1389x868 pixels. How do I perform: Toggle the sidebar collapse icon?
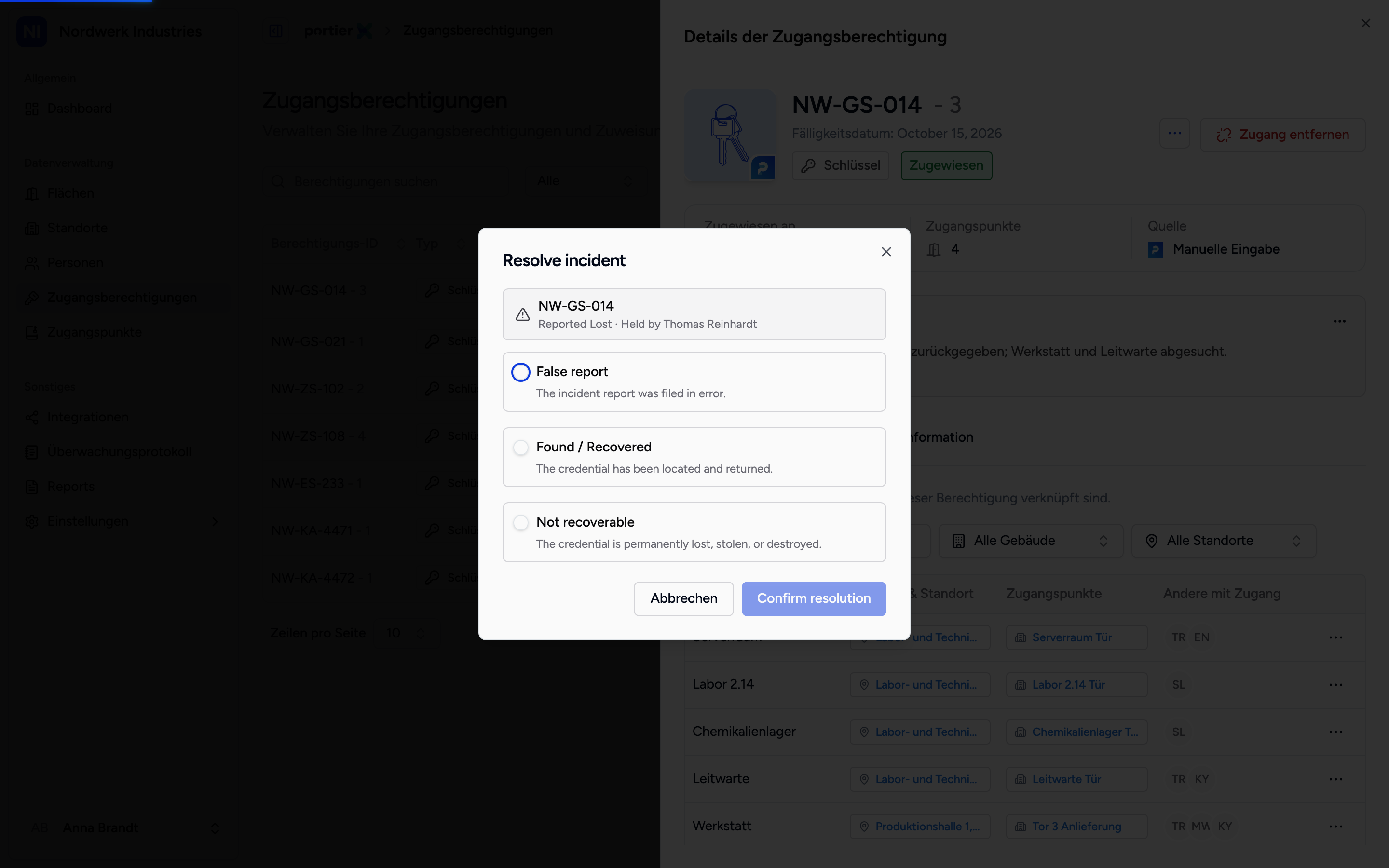(x=275, y=30)
